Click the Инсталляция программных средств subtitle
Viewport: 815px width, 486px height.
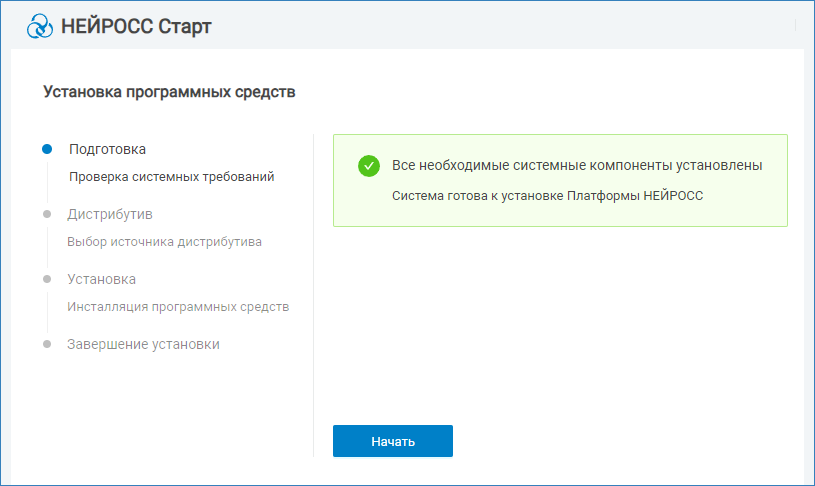click(178, 306)
